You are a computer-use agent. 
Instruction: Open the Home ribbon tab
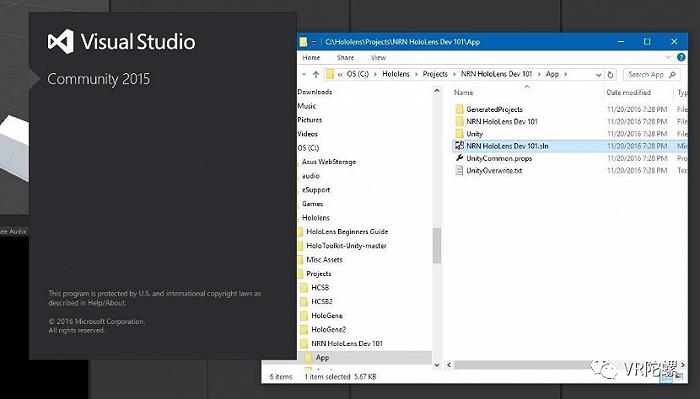[x=311, y=58]
